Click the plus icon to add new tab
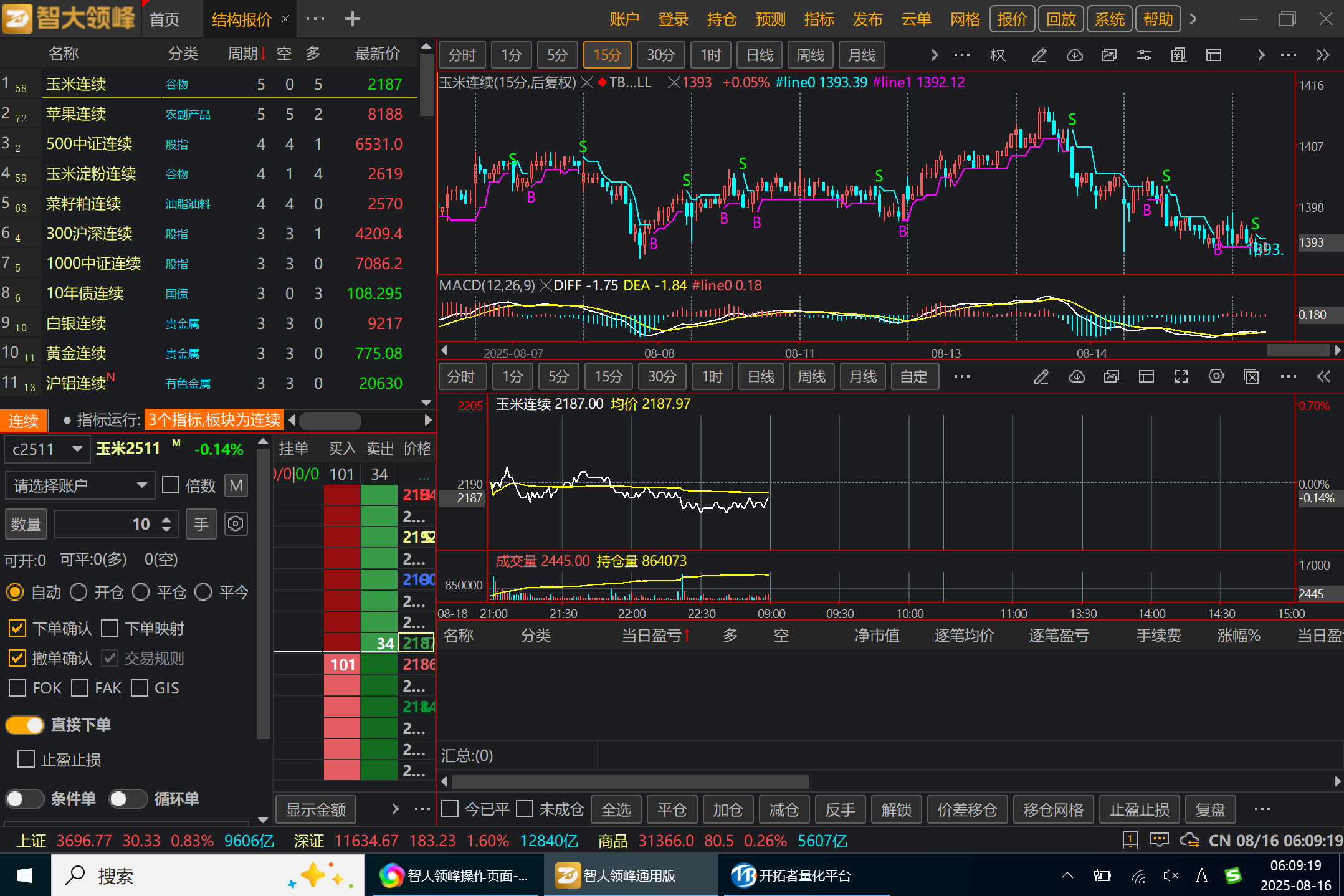The width and height of the screenshot is (1344, 896). coord(353,19)
